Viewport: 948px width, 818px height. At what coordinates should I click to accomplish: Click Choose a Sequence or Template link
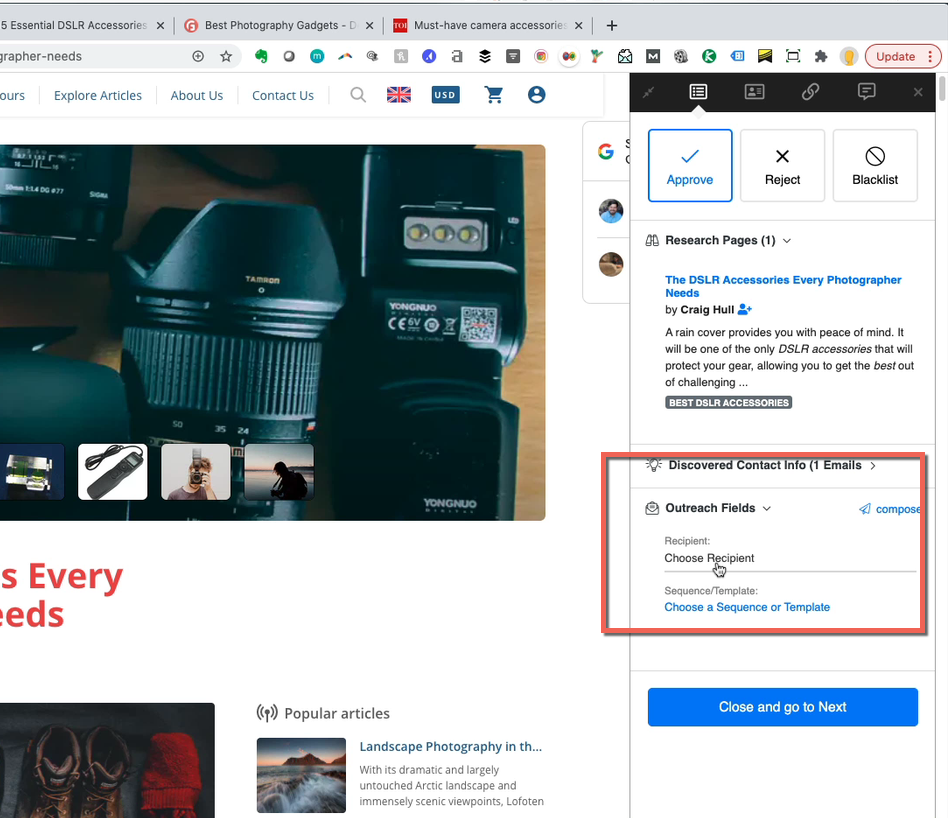[747, 607]
